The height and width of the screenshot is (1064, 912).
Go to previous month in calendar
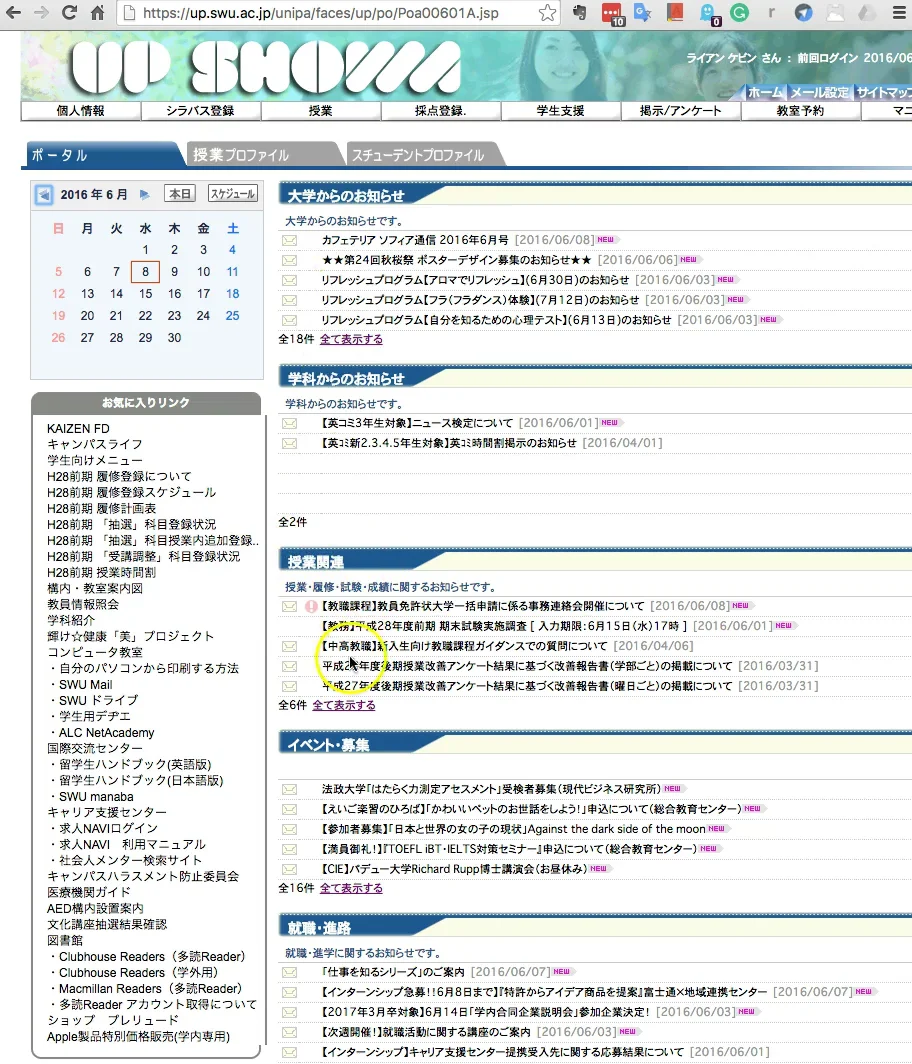pyautogui.click(x=44, y=195)
